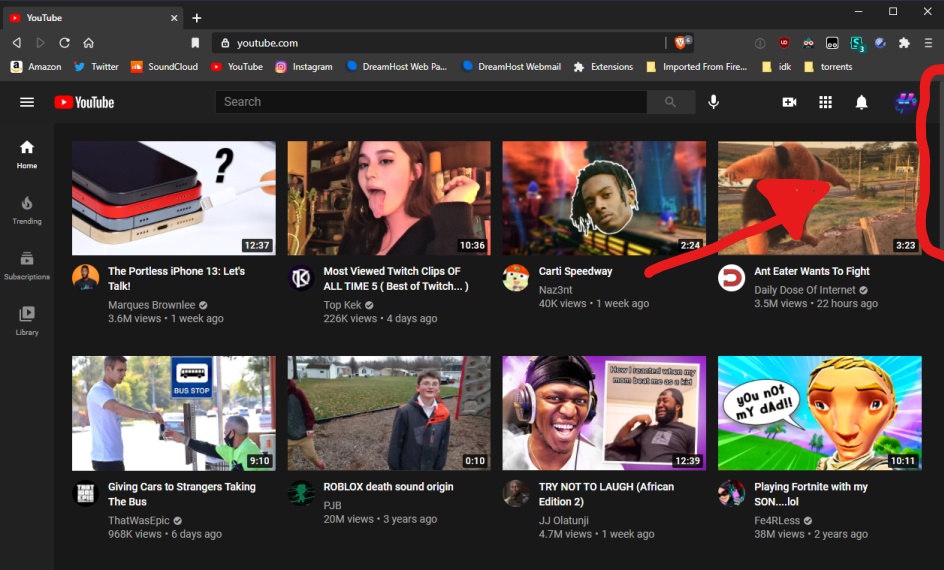944x570 pixels.
Task: Open the Extensions bookmark
Action: (603, 67)
